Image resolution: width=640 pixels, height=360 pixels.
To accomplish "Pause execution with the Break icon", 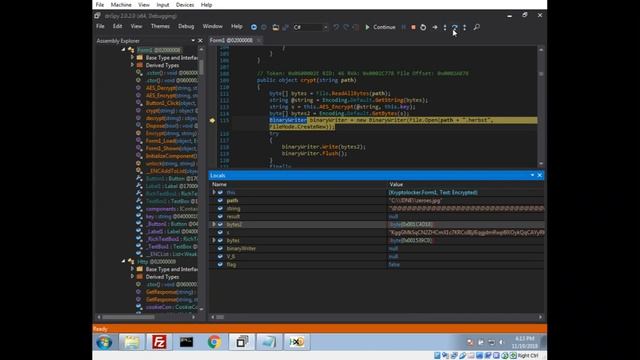I will click(x=404, y=27).
